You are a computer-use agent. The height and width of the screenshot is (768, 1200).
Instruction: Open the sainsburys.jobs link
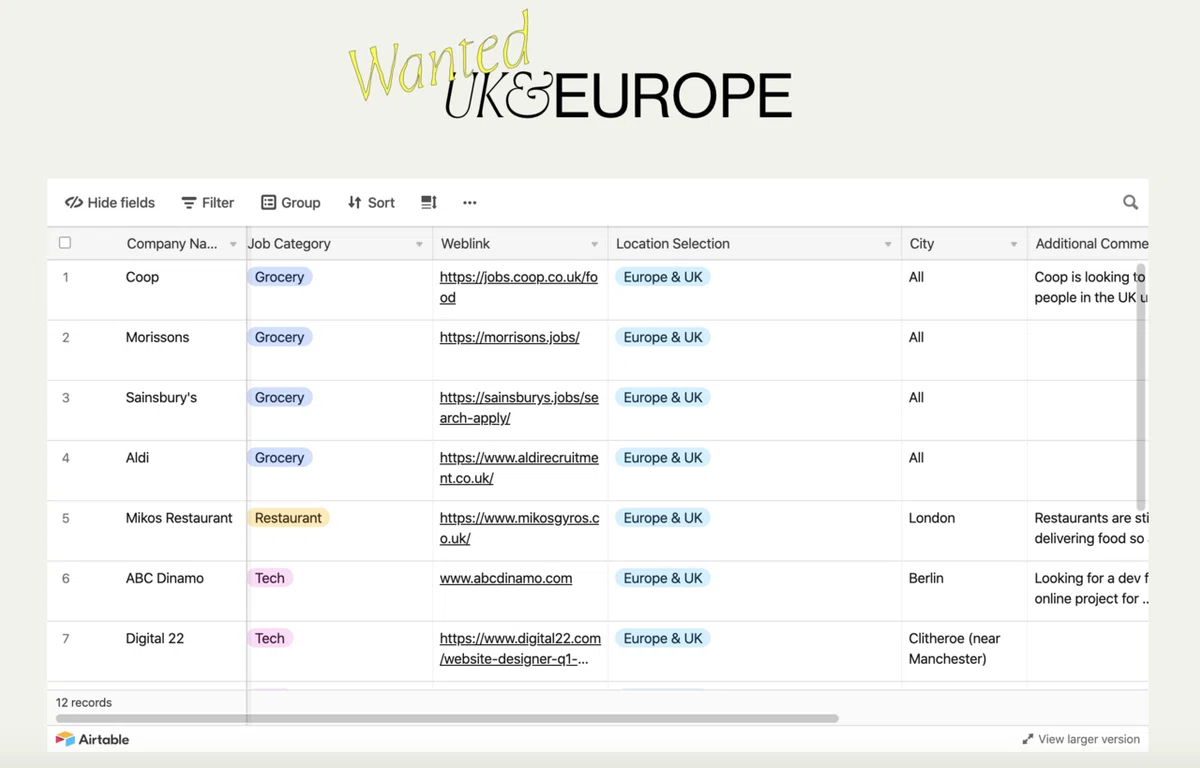(x=519, y=407)
